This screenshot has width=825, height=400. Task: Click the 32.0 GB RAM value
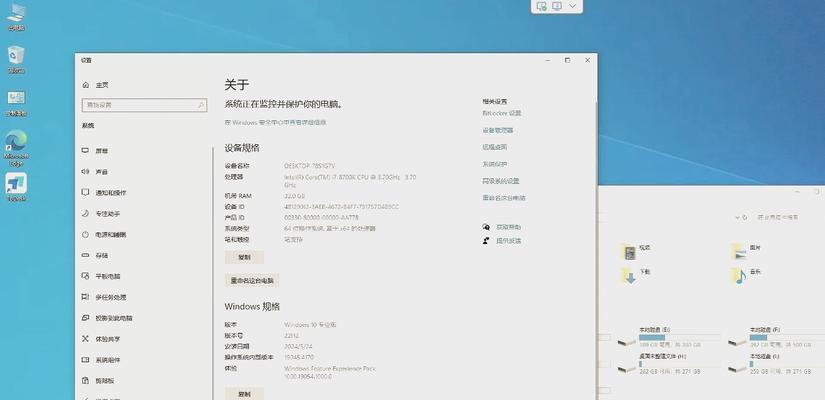[294, 196]
